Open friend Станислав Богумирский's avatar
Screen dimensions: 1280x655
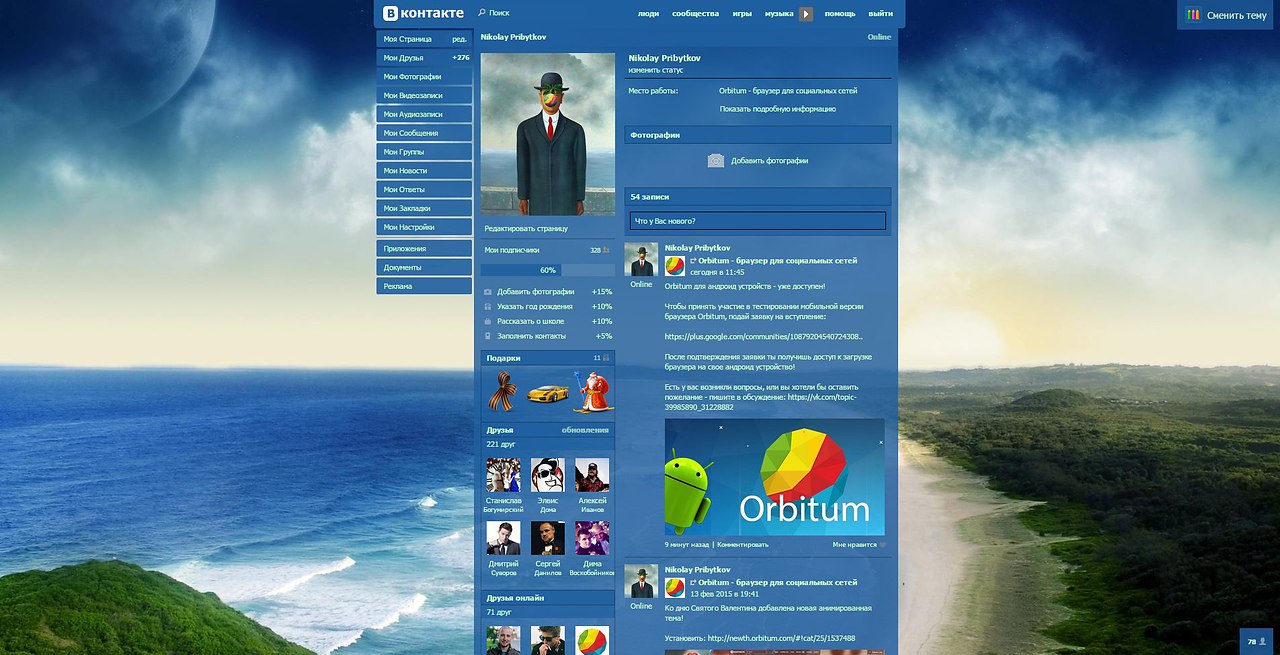click(503, 475)
